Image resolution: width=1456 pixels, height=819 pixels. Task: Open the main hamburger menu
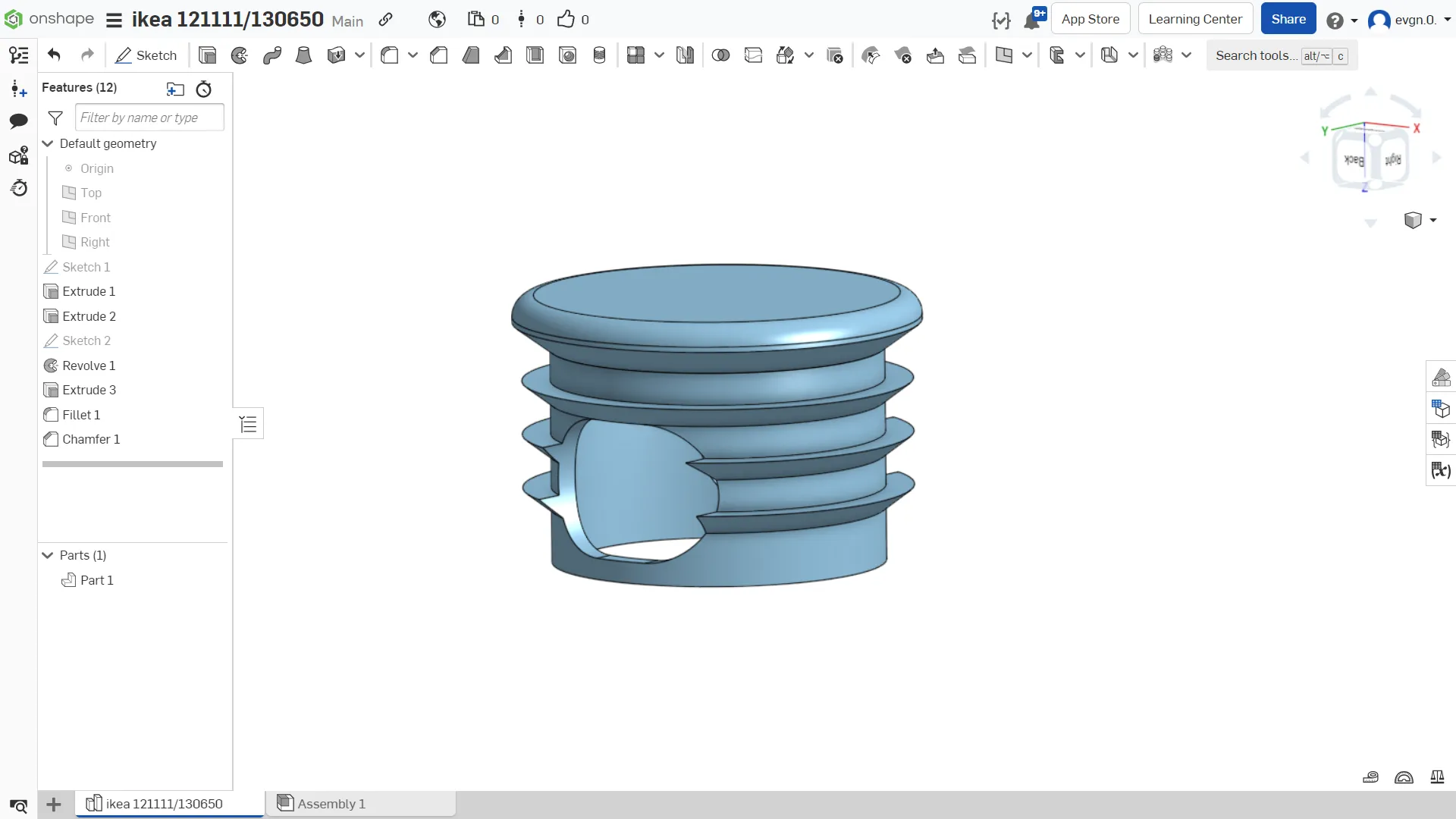(x=114, y=20)
